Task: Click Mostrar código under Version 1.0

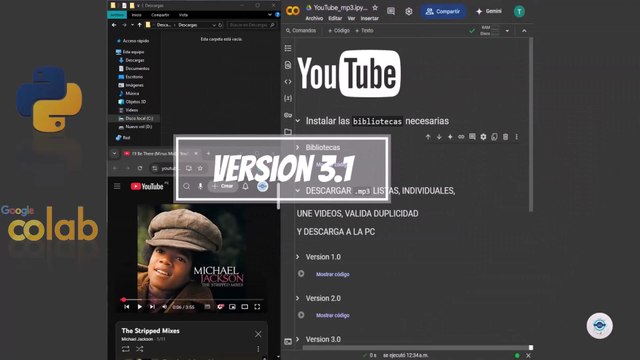Action: pyautogui.click(x=333, y=274)
